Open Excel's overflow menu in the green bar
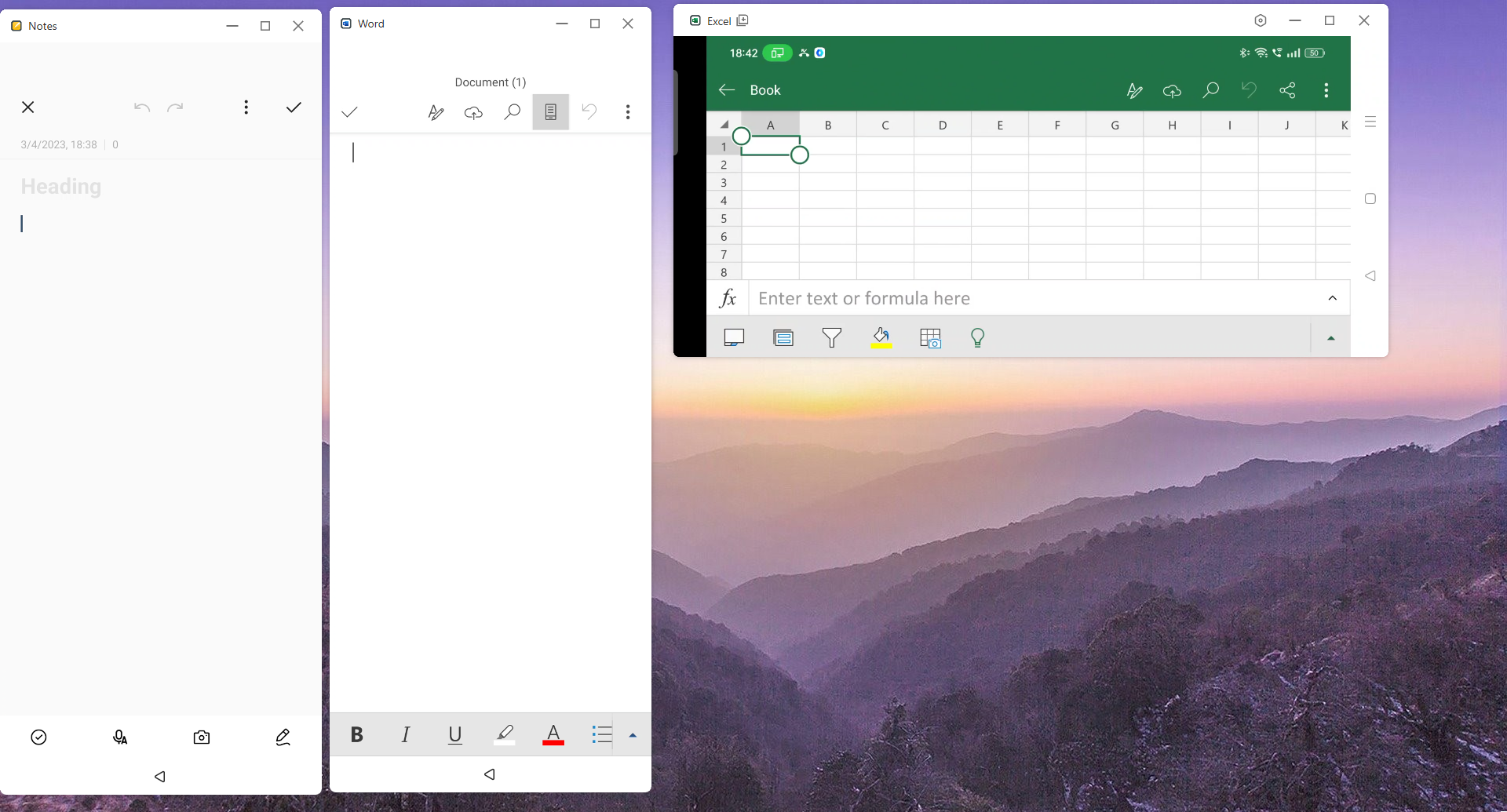The height and width of the screenshot is (812, 1507). [1326, 90]
